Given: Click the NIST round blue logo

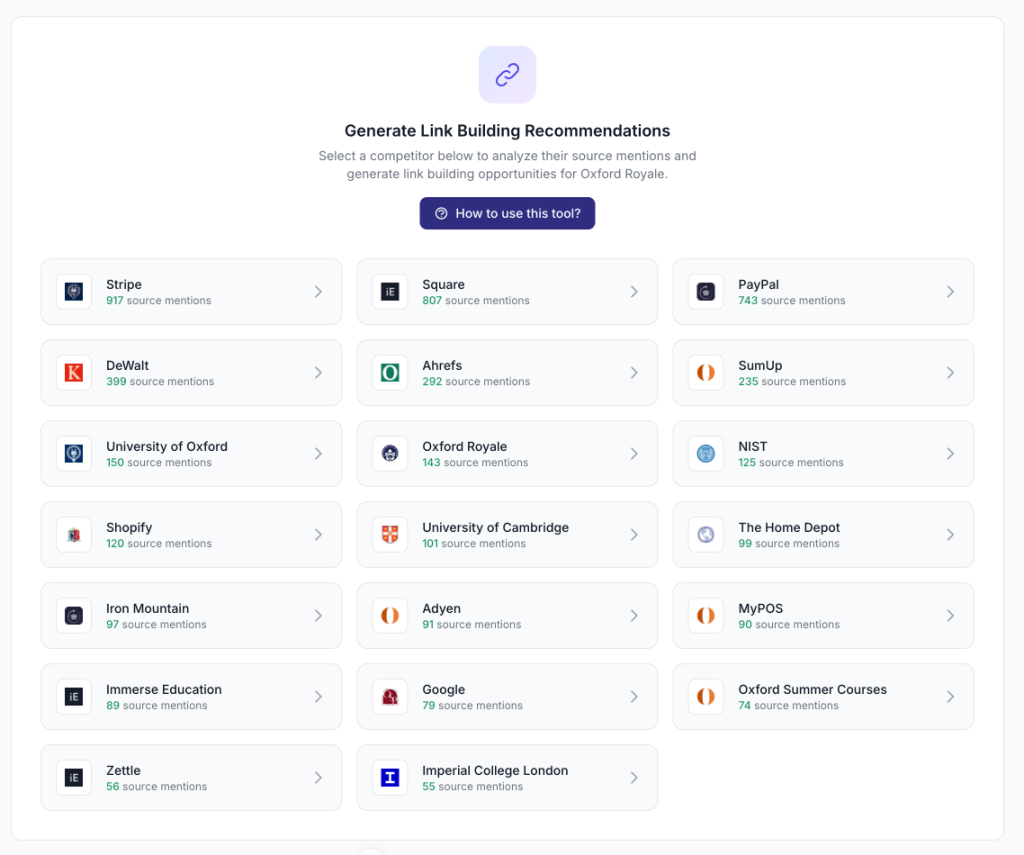Looking at the screenshot, I should (706, 453).
